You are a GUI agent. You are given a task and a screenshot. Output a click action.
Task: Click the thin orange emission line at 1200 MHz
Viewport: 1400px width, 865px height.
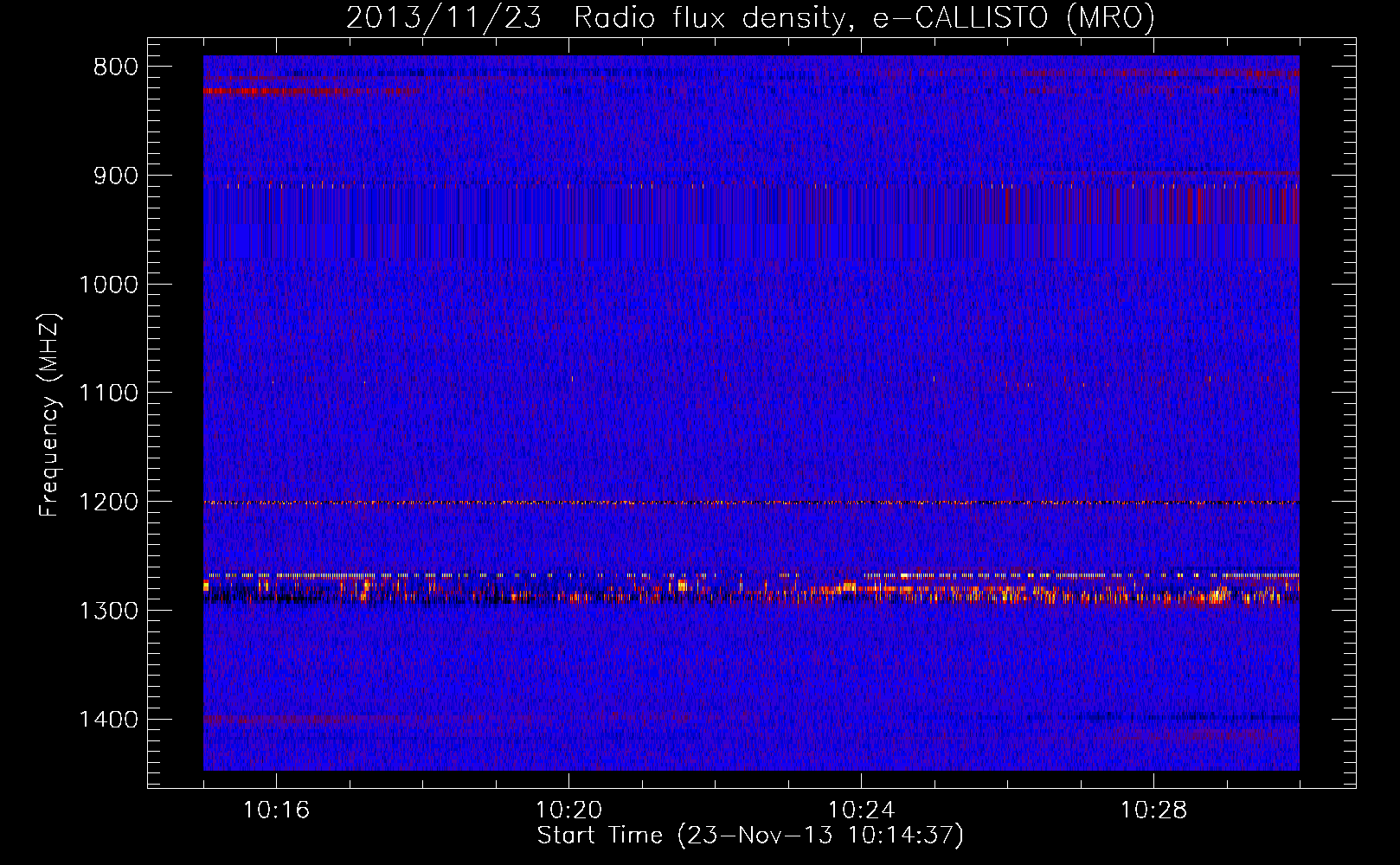point(751,503)
